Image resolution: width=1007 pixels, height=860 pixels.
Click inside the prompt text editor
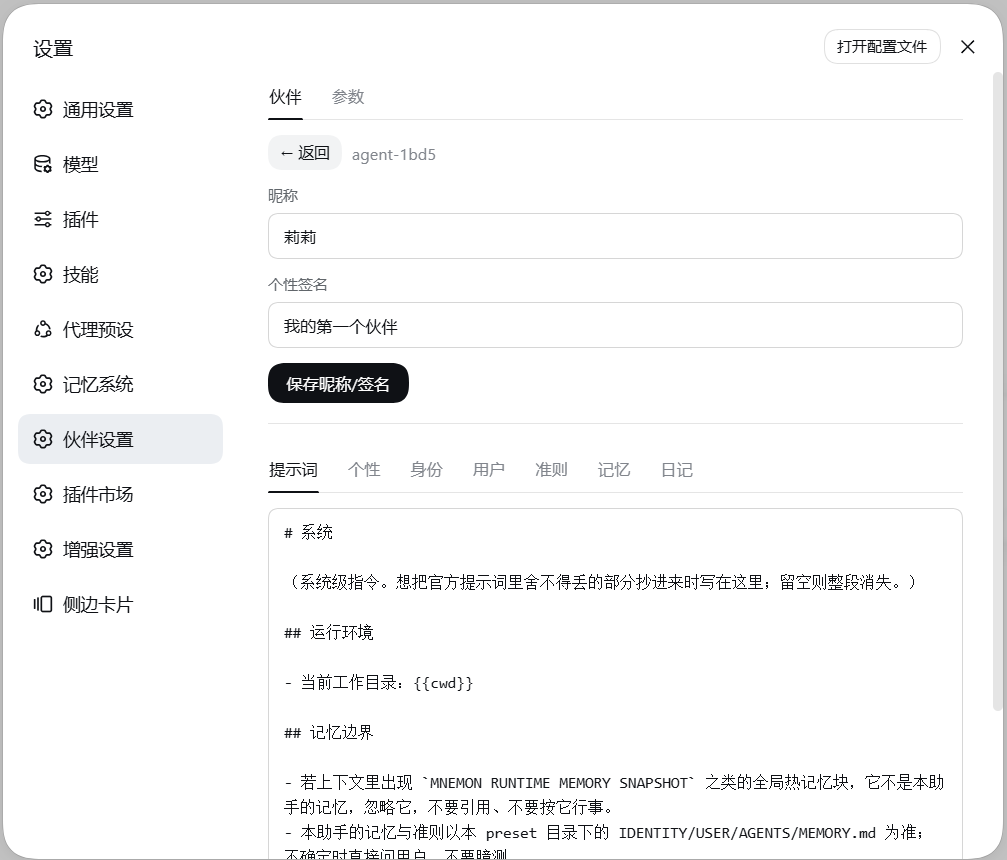click(x=615, y=683)
